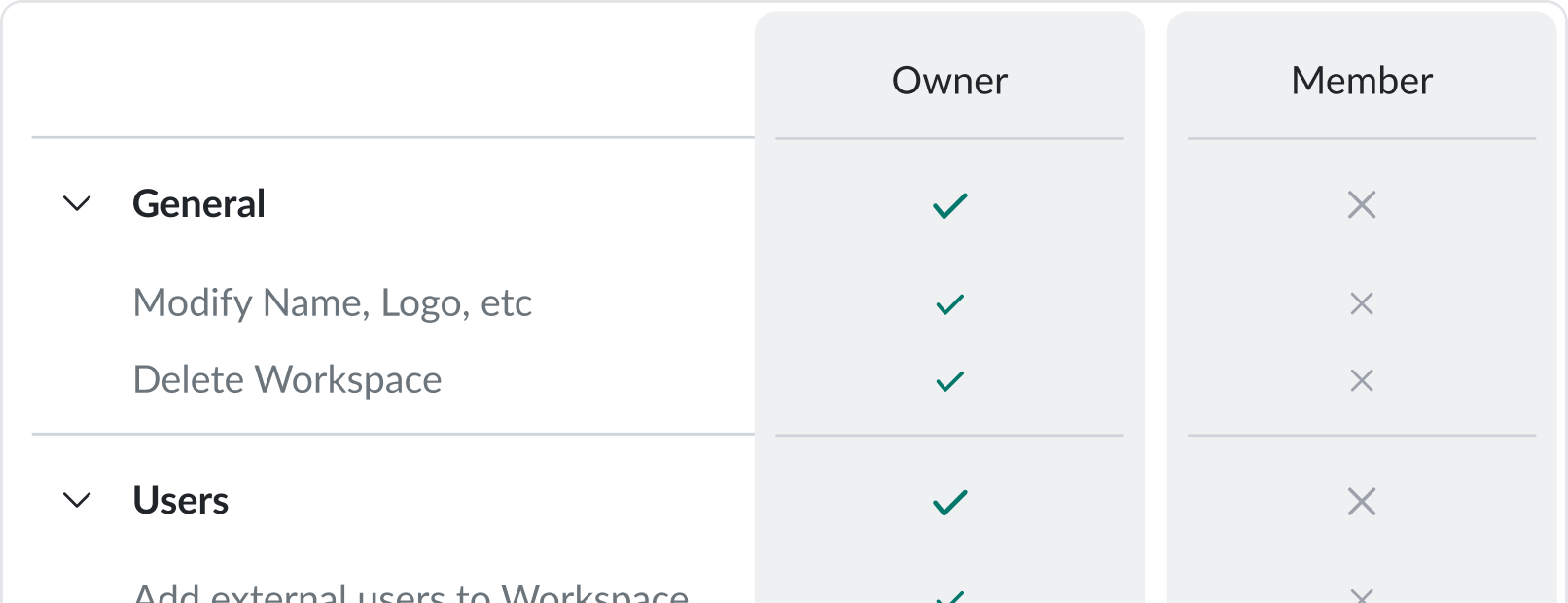Click the Member cross for Users
The width and height of the screenshot is (1568, 603).
coord(1362,501)
